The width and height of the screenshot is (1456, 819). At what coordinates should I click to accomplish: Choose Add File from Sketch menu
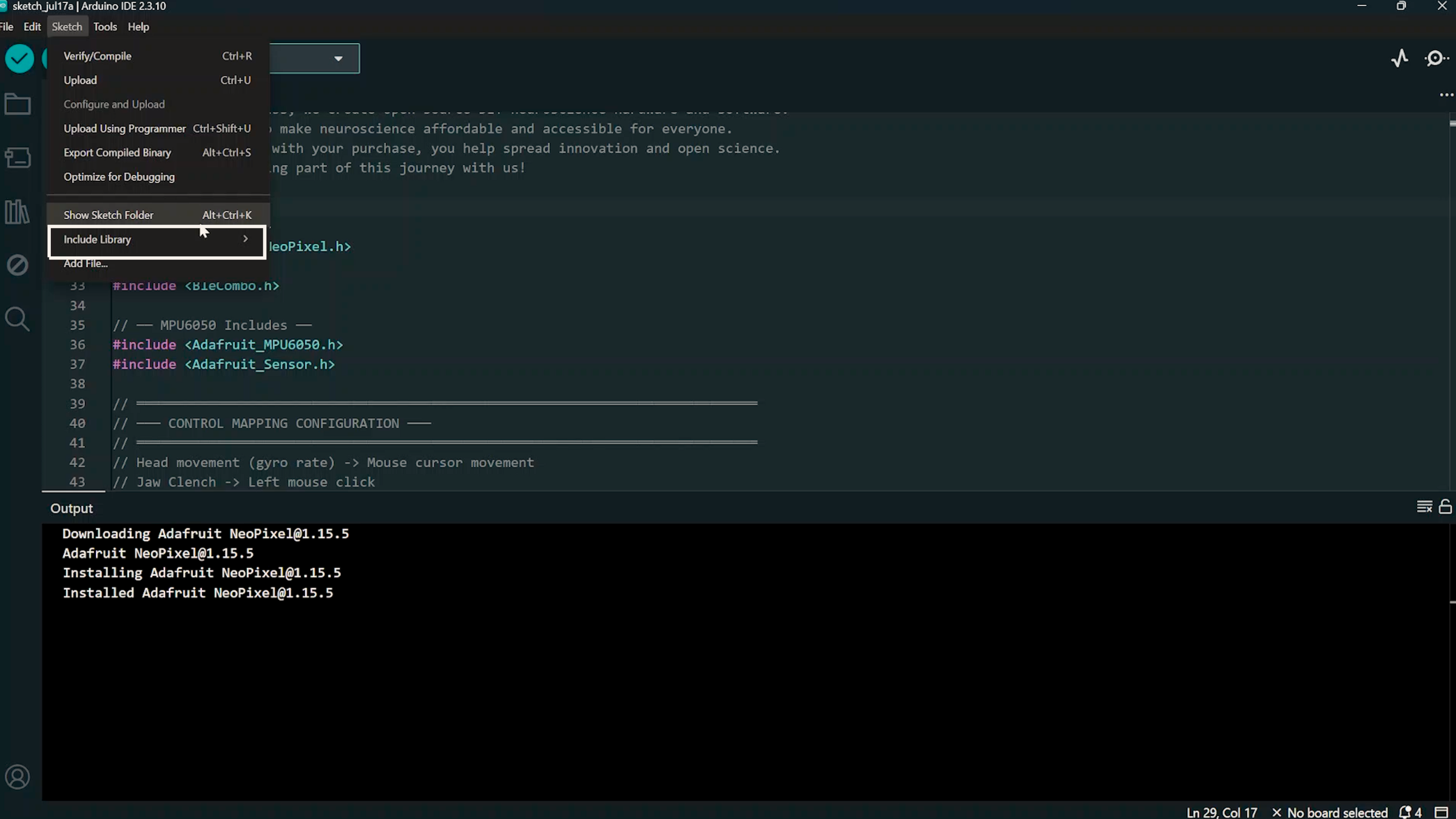pyautogui.click(x=158, y=263)
